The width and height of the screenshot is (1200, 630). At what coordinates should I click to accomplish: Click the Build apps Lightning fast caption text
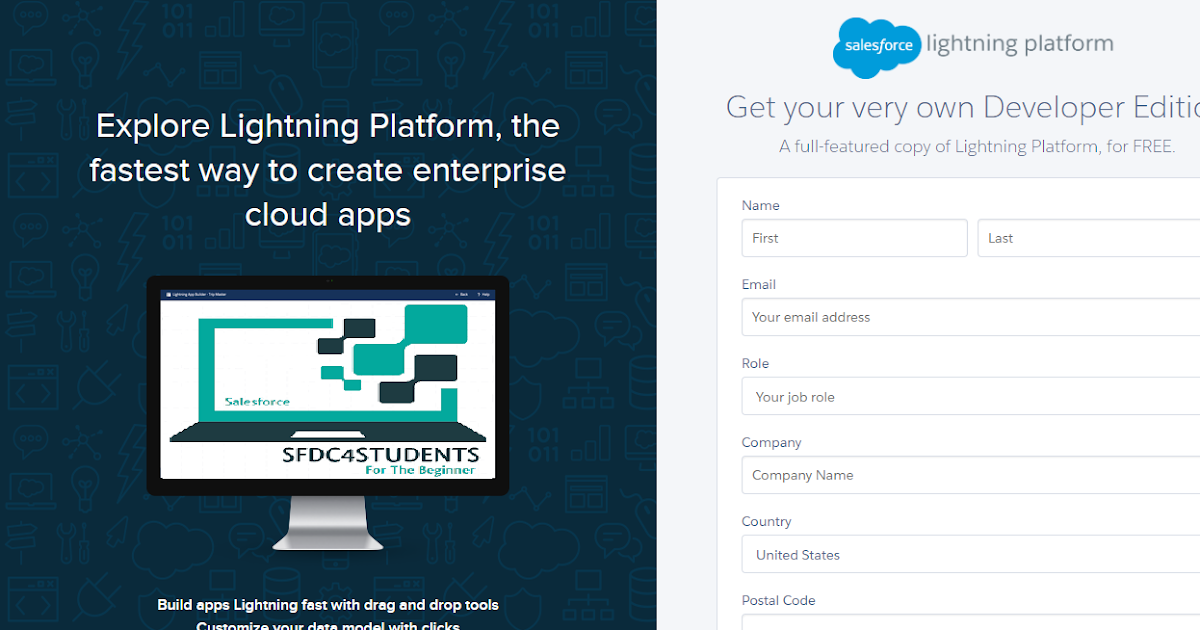click(327, 605)
